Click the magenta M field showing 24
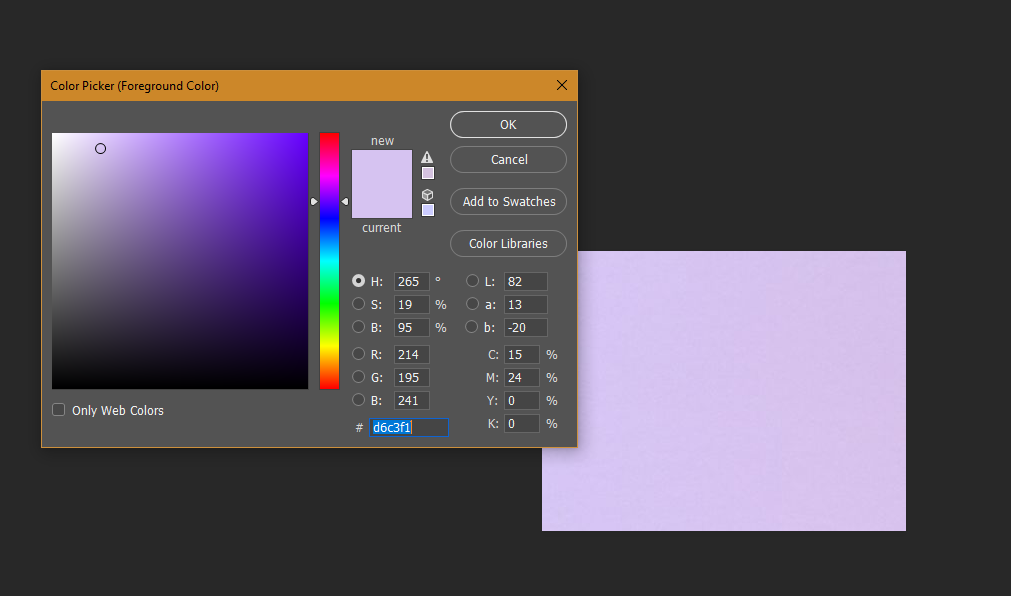1011x596 pixels. (522, 377)
